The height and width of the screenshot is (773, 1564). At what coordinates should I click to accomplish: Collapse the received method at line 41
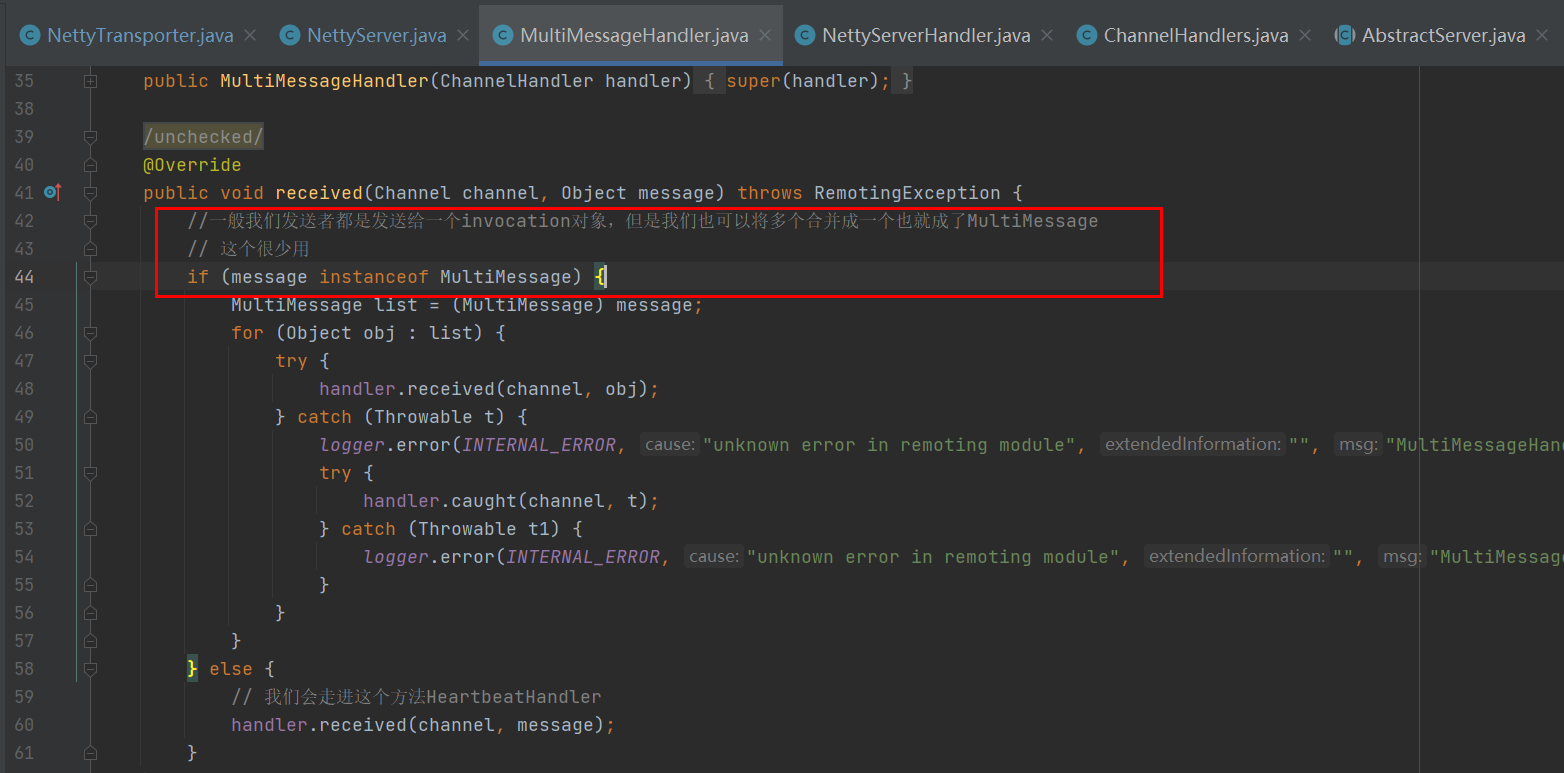[90, 193]
